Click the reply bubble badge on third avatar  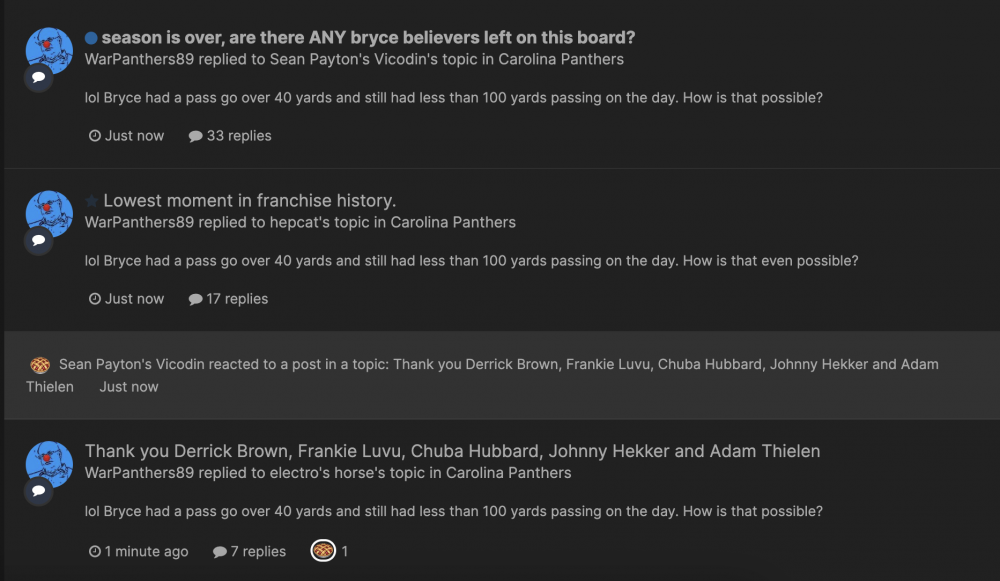[x=38, y=491]
